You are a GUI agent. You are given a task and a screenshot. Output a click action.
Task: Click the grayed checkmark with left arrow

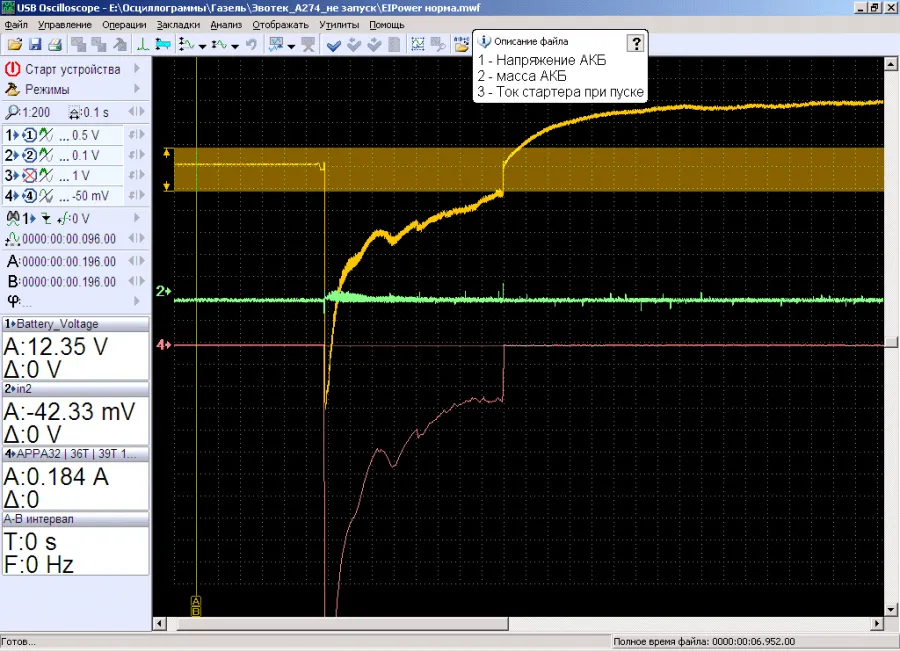coord(354,44)
